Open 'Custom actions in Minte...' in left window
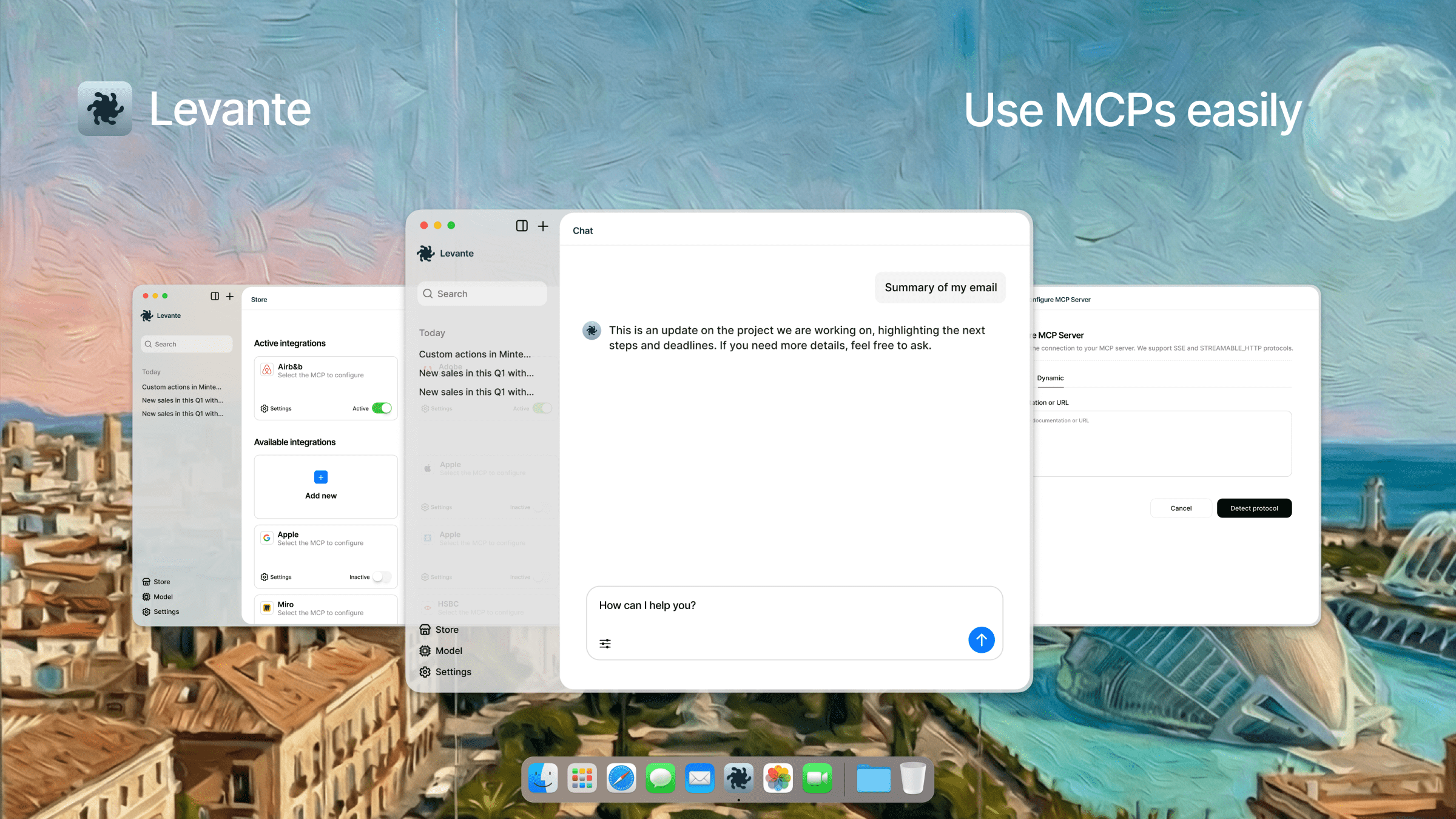Screen dimensions: 1456x819 tap(182, 387)
